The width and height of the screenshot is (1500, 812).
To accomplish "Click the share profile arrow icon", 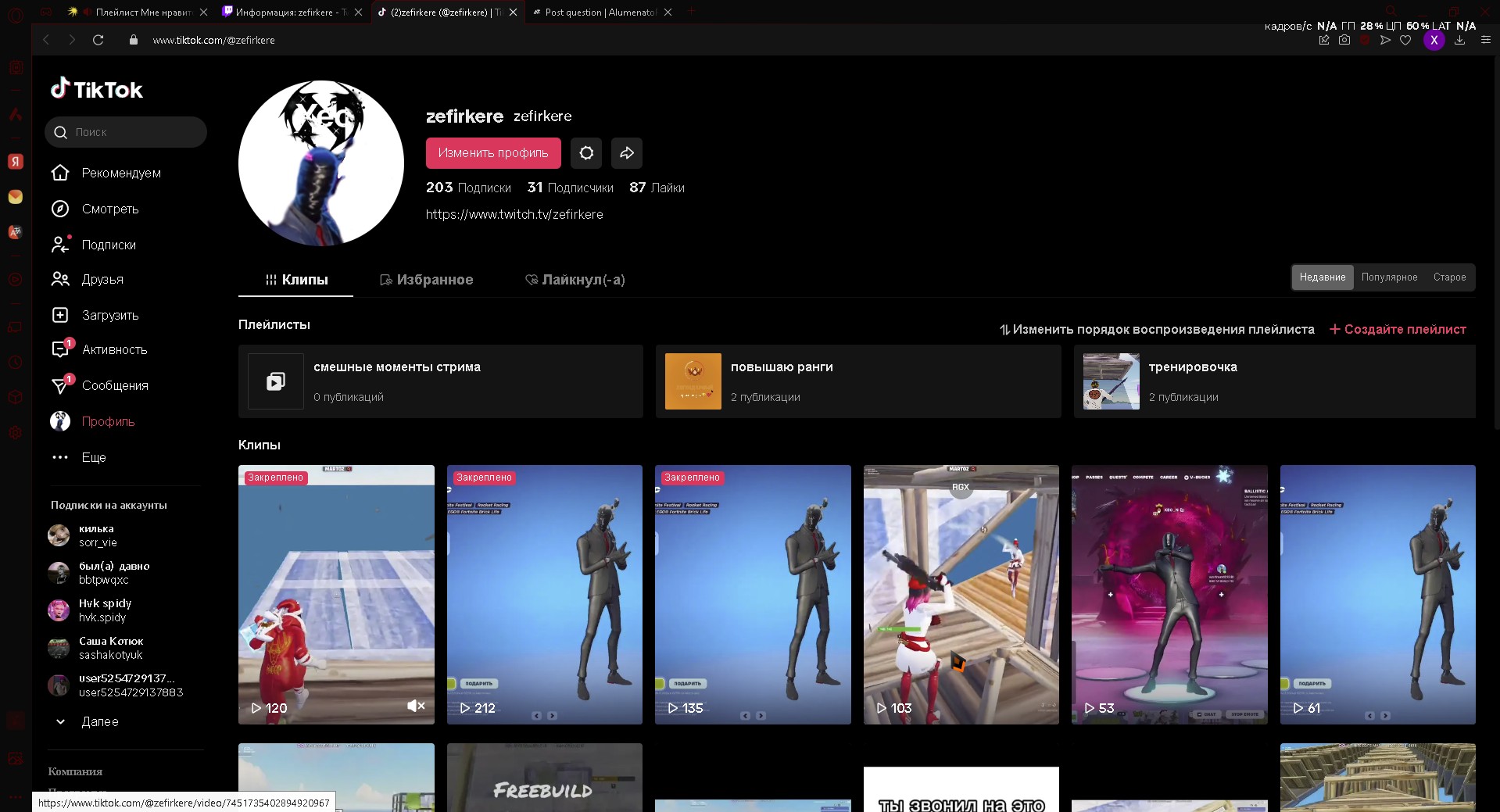I will pos(627,153).
